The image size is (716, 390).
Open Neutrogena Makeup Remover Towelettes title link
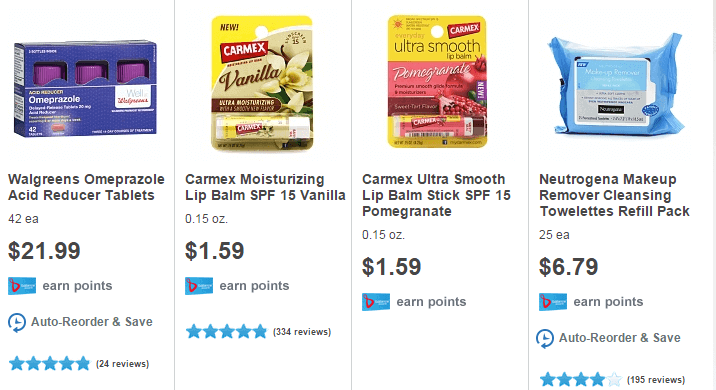point(615,195)
